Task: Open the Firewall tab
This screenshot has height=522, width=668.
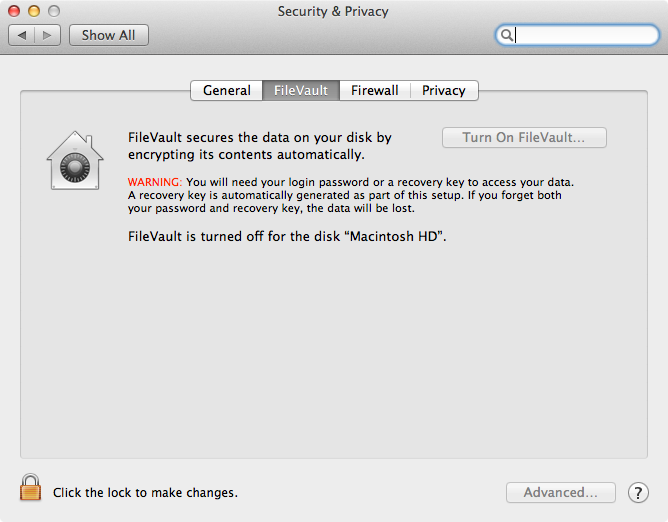Action: click(374, 90)
